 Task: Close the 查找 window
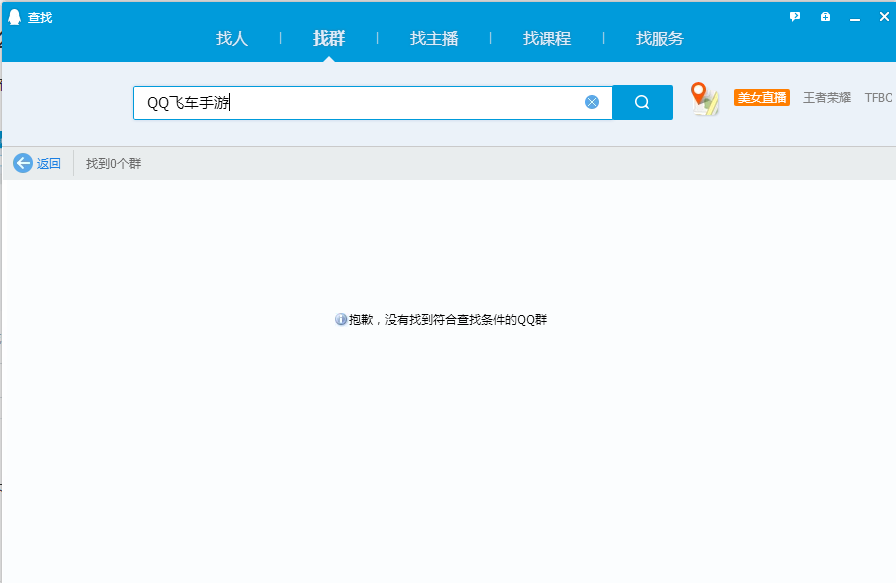pyautogui.click(x=884, y=17)
